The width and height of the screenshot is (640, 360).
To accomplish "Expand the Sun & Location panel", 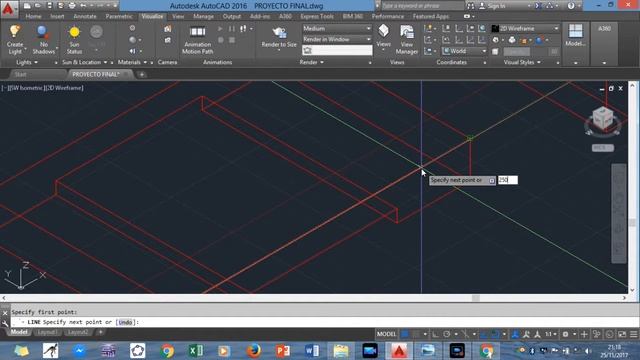I will coord(84,62).
